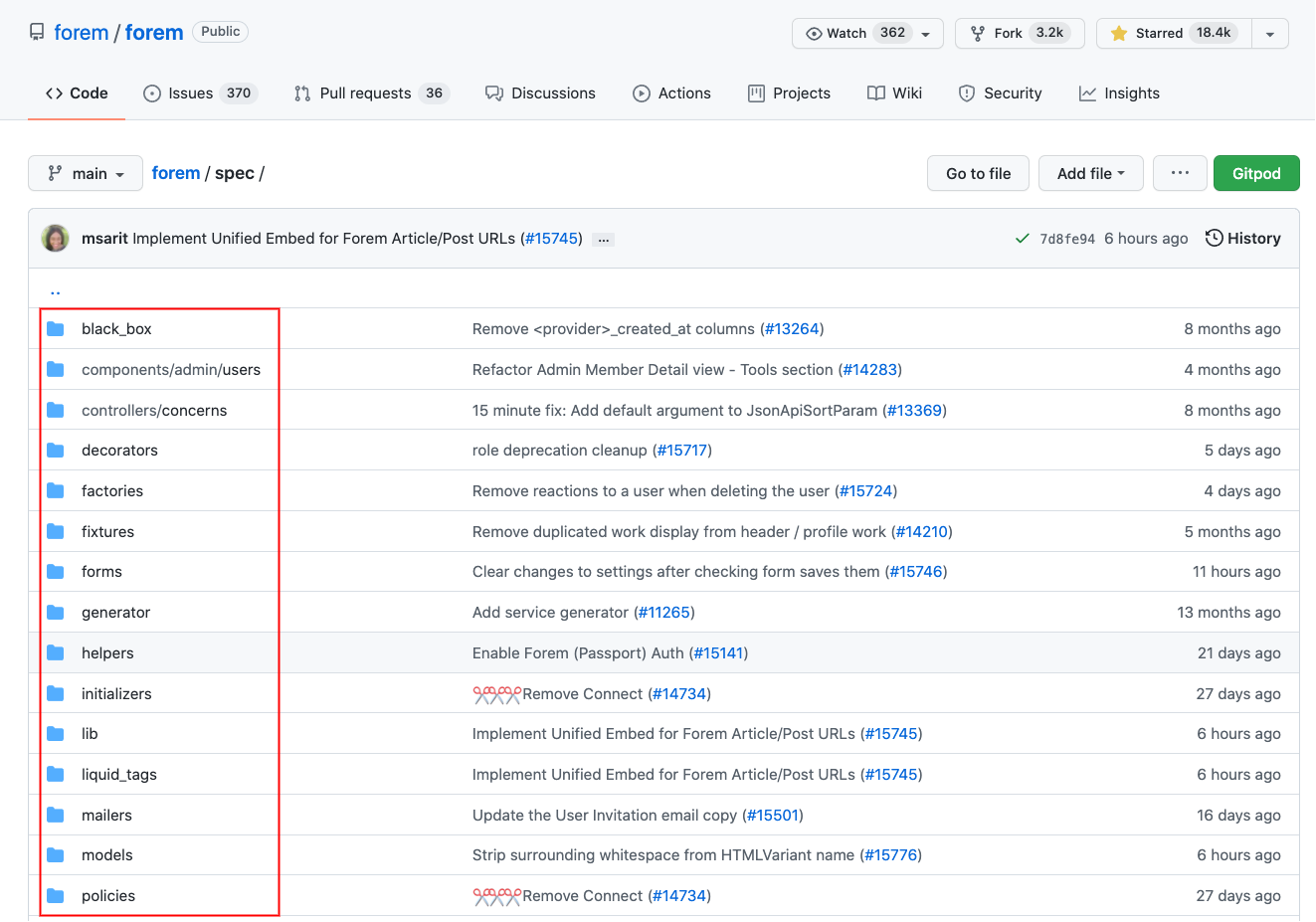Expand commit message with ellipsis button
The width and height of the screenshot is (1316, 922).
[603, 240]
